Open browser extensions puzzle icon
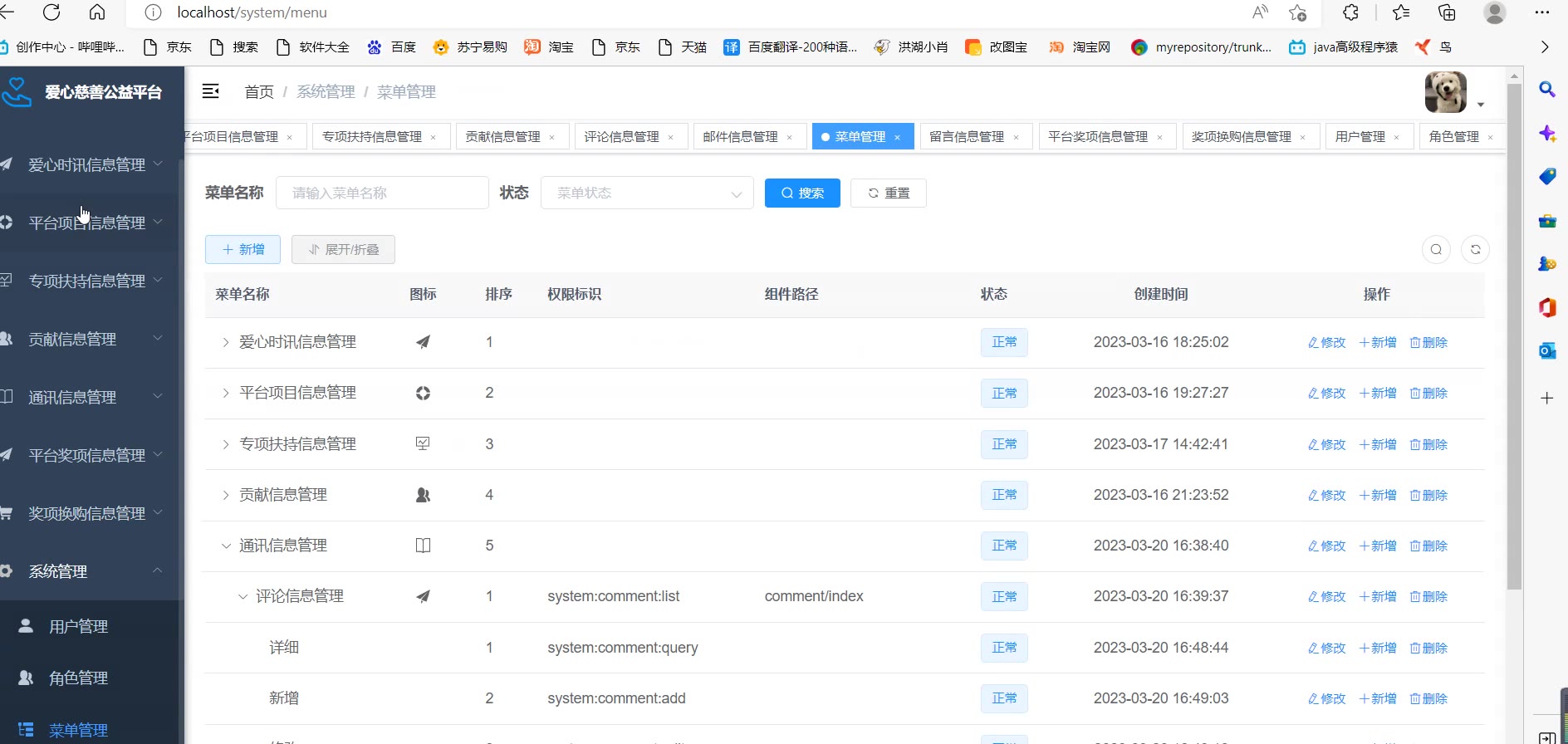Screen dimensions: 1568x744 (x=1351, y=12)
